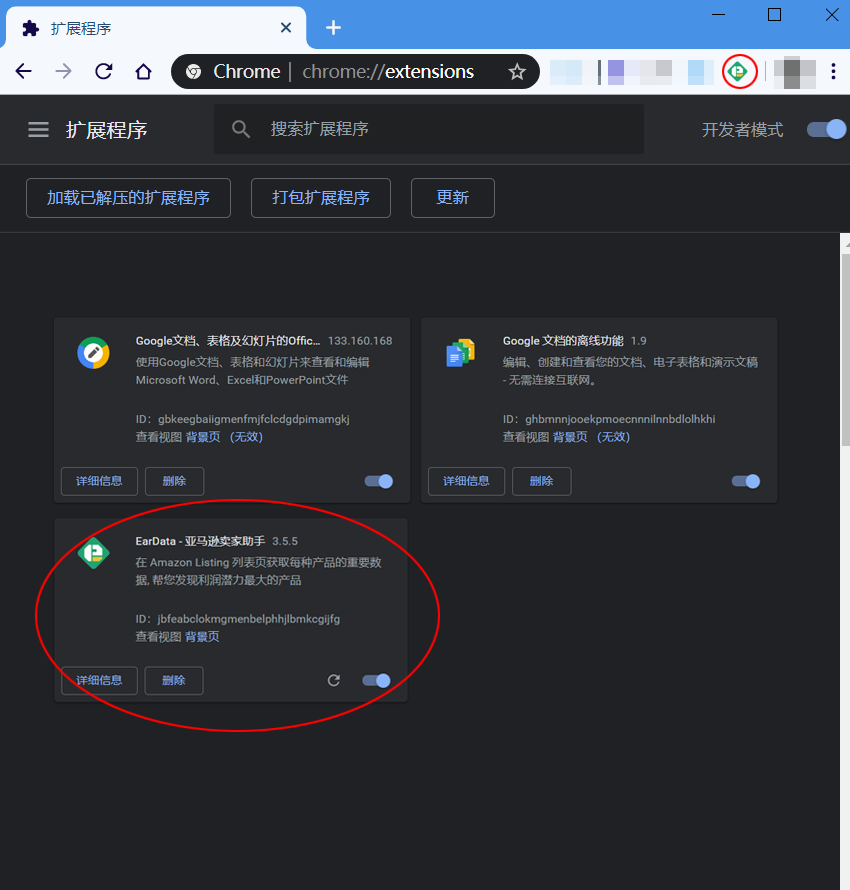Screen dimensions: 850x890
Task: Click the 搜索扩展程序 search field
Action: [429, 129]
